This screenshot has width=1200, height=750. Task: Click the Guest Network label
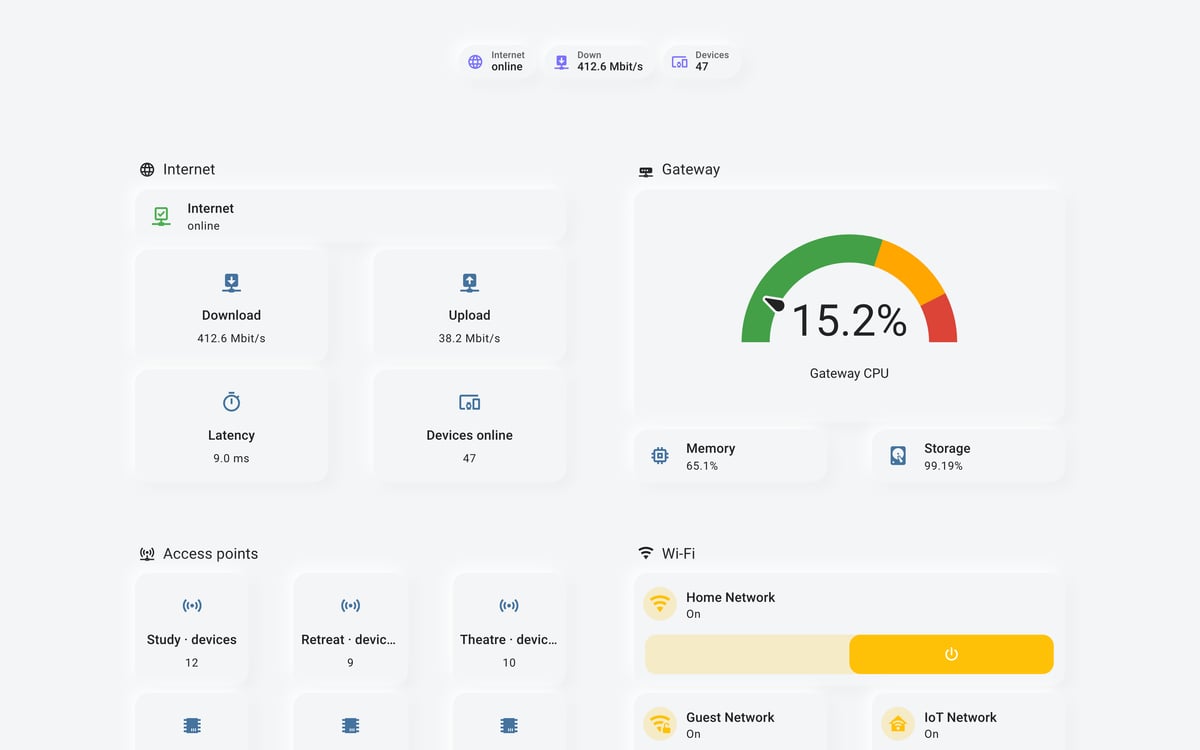click(730, 717)
